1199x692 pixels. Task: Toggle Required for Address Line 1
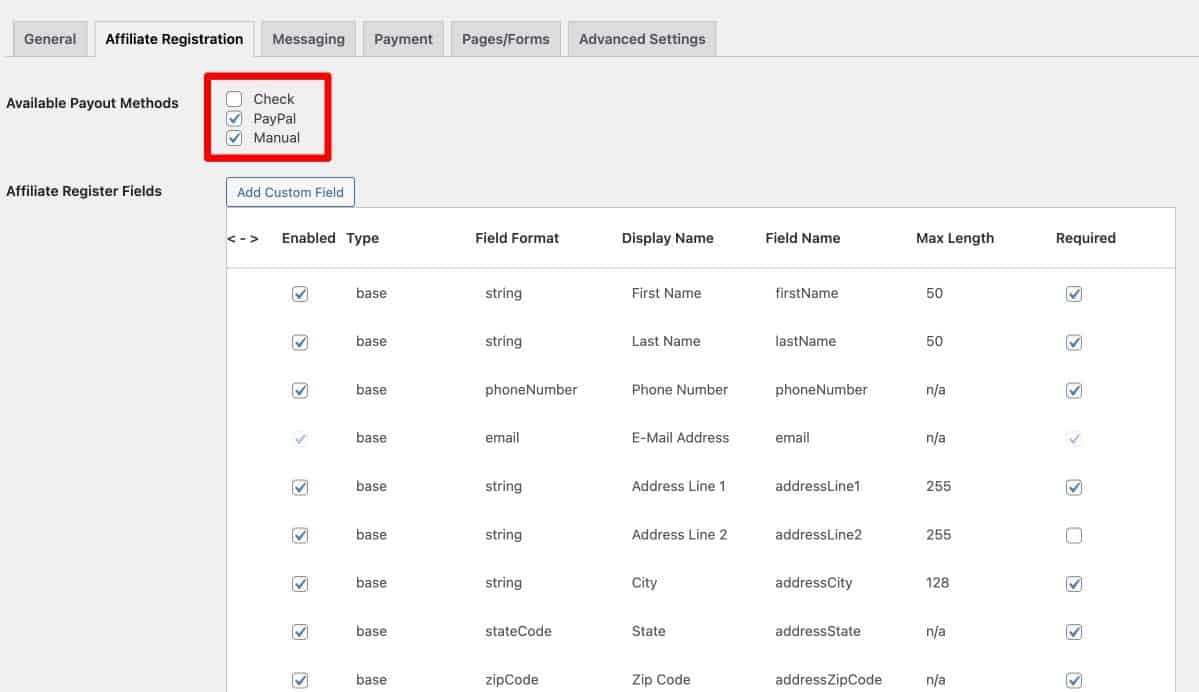coord(1074,487)
